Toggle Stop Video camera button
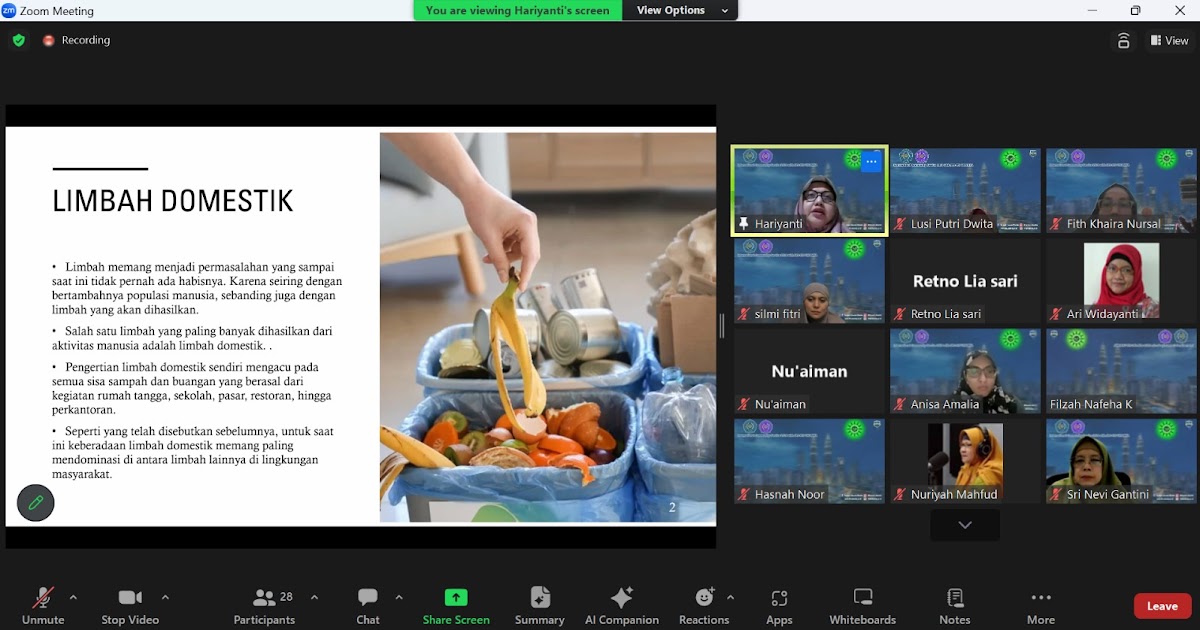The width and height of the screenshot is (1200, 630). pyautogui.click(x=130, y=605)
